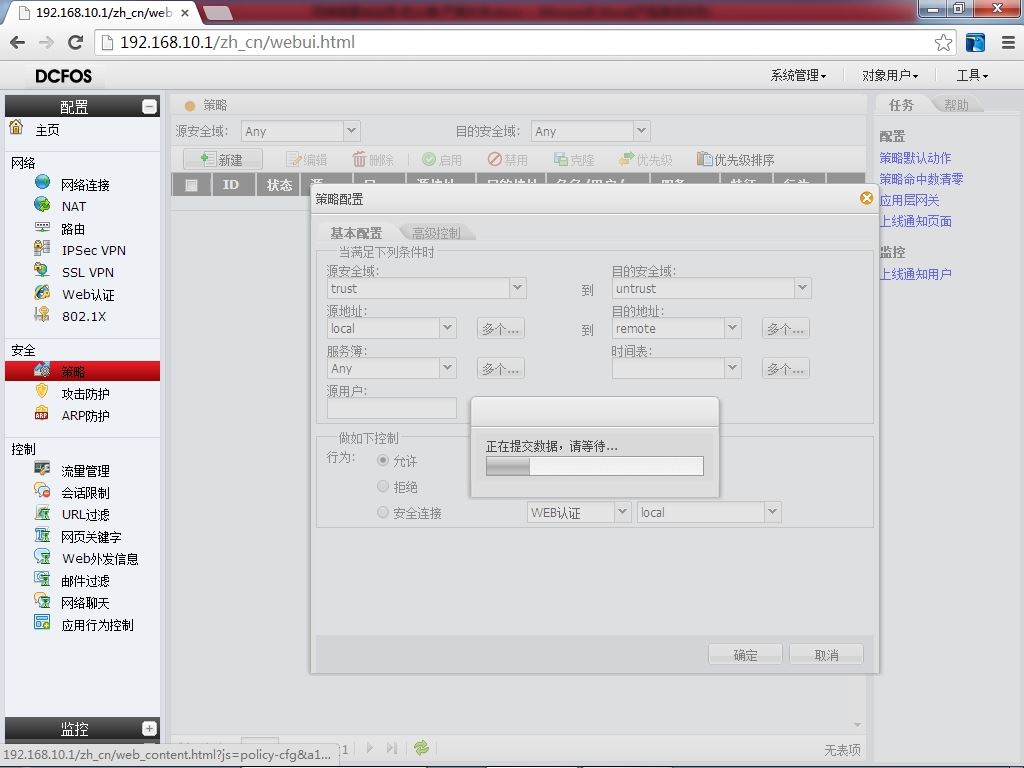Open the 目的地址 remote dropdown
Viewport: 1024px width, 768px height.
point(732,328)
